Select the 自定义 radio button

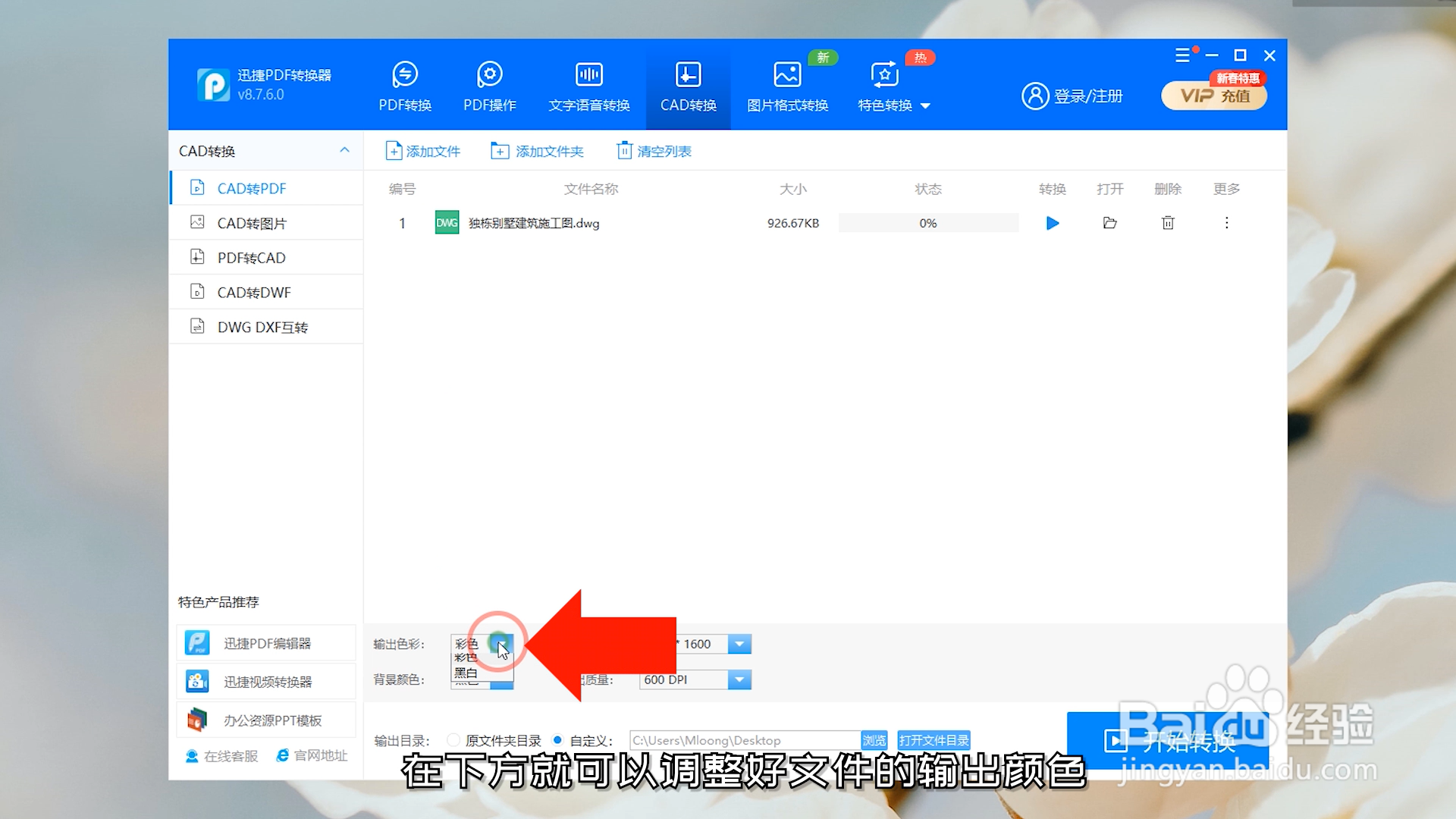click(x=557, y=740)
